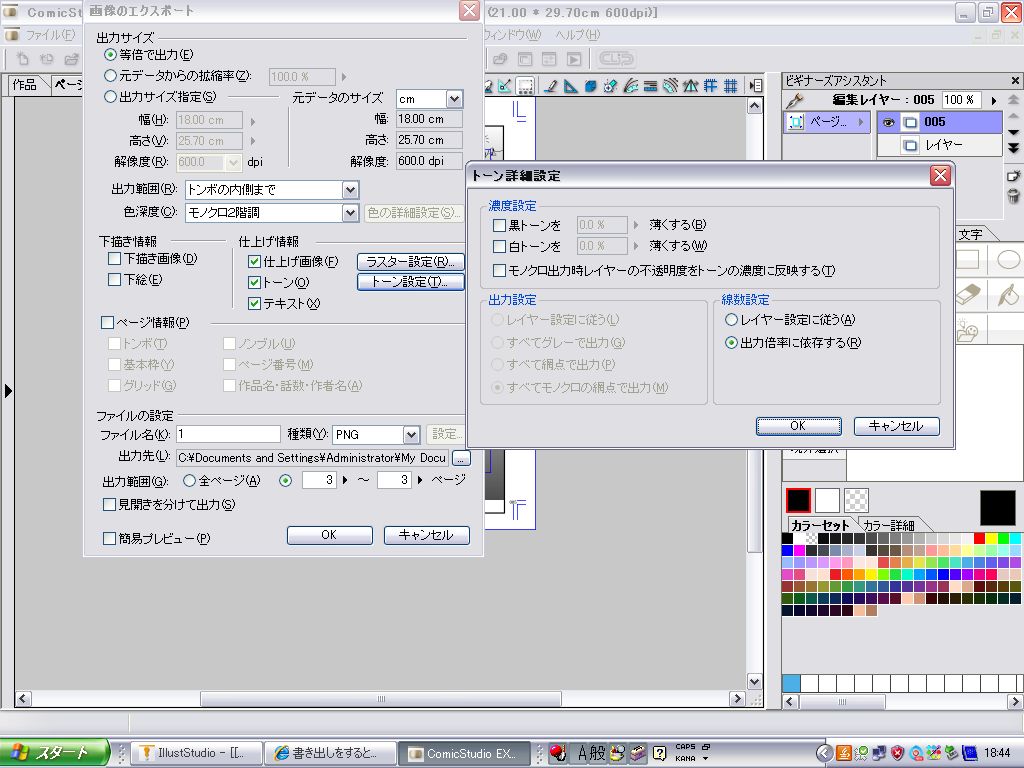Check the 白トーンを checkbox
Image resolution: width=1024 pixels, height=768 pixels.
pos(500,246)
